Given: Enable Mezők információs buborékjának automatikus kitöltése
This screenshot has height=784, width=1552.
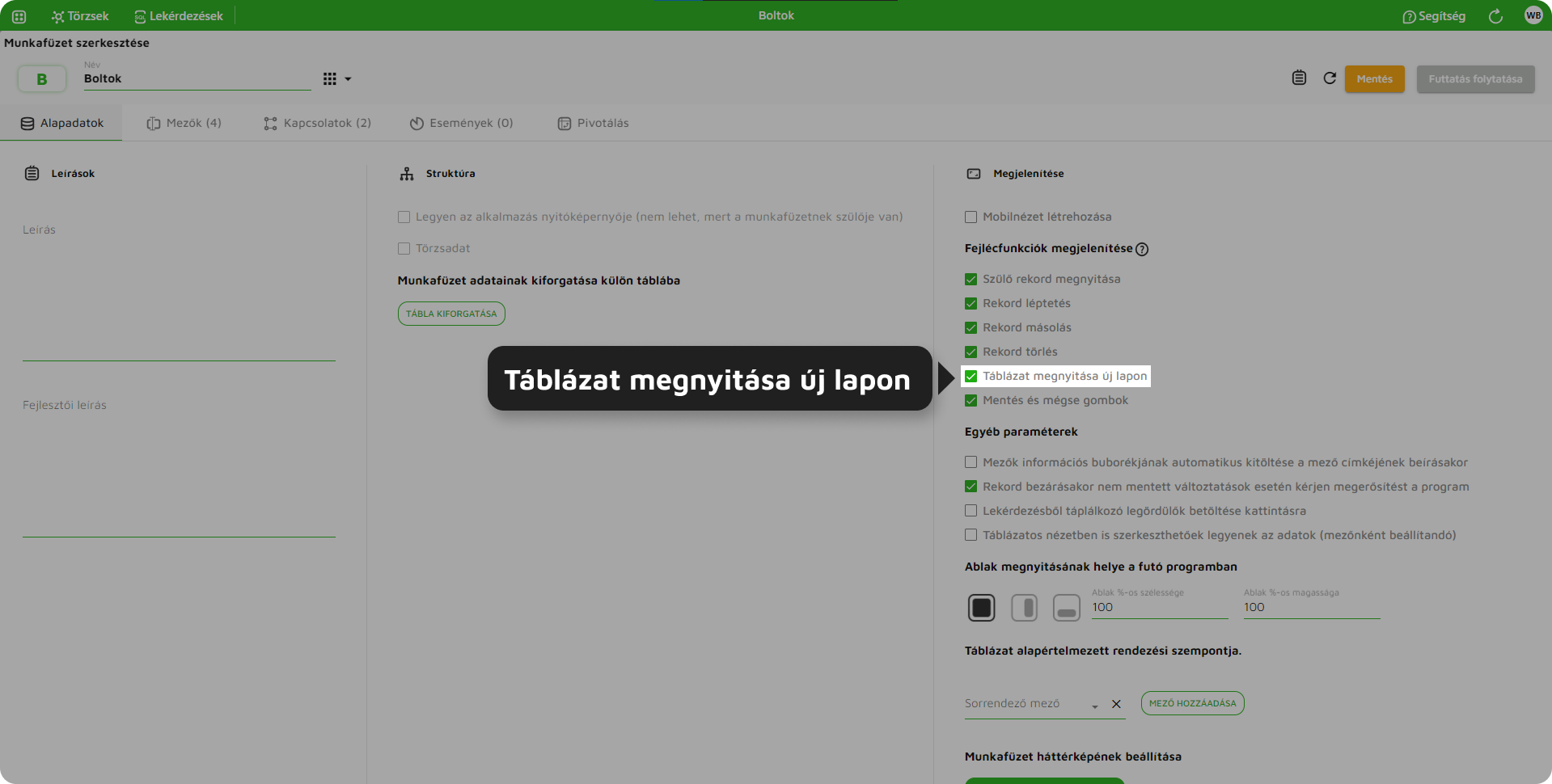Looking at the screenshot, I should [971, 462].
